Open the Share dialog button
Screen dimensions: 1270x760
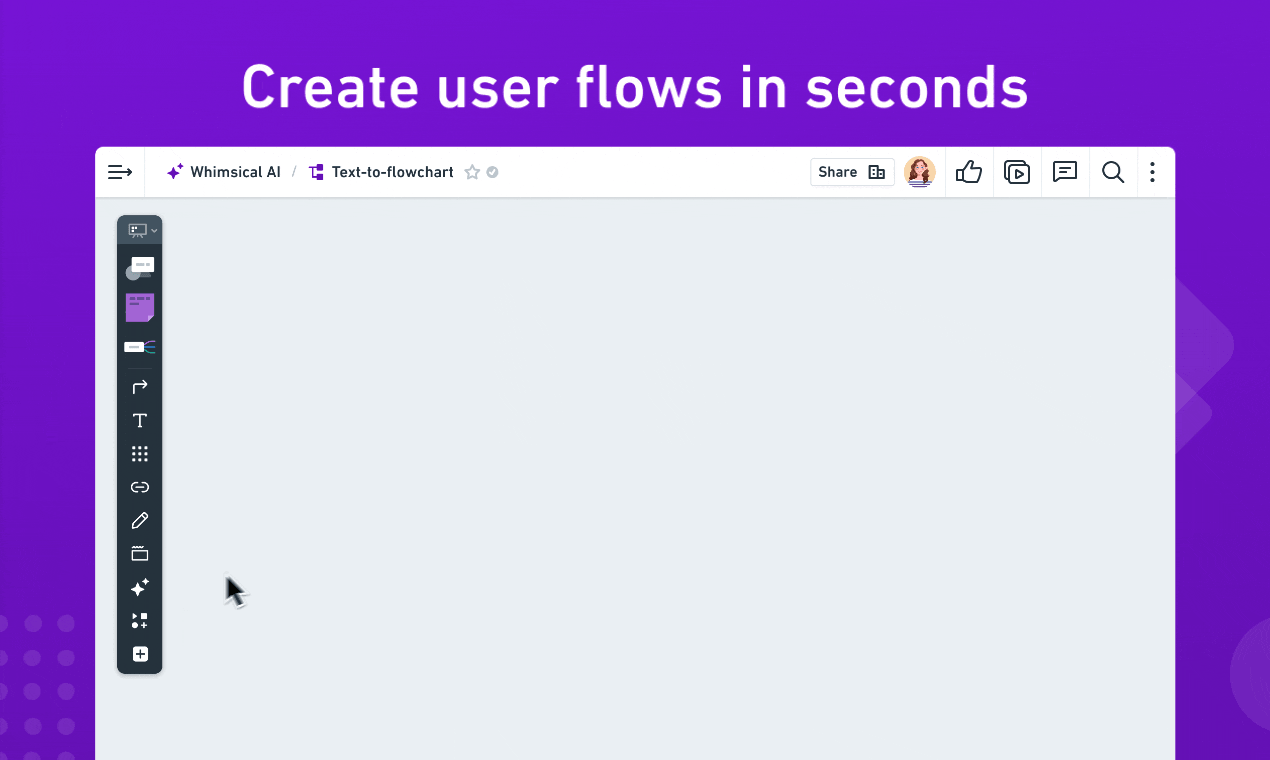coord(852,172)
